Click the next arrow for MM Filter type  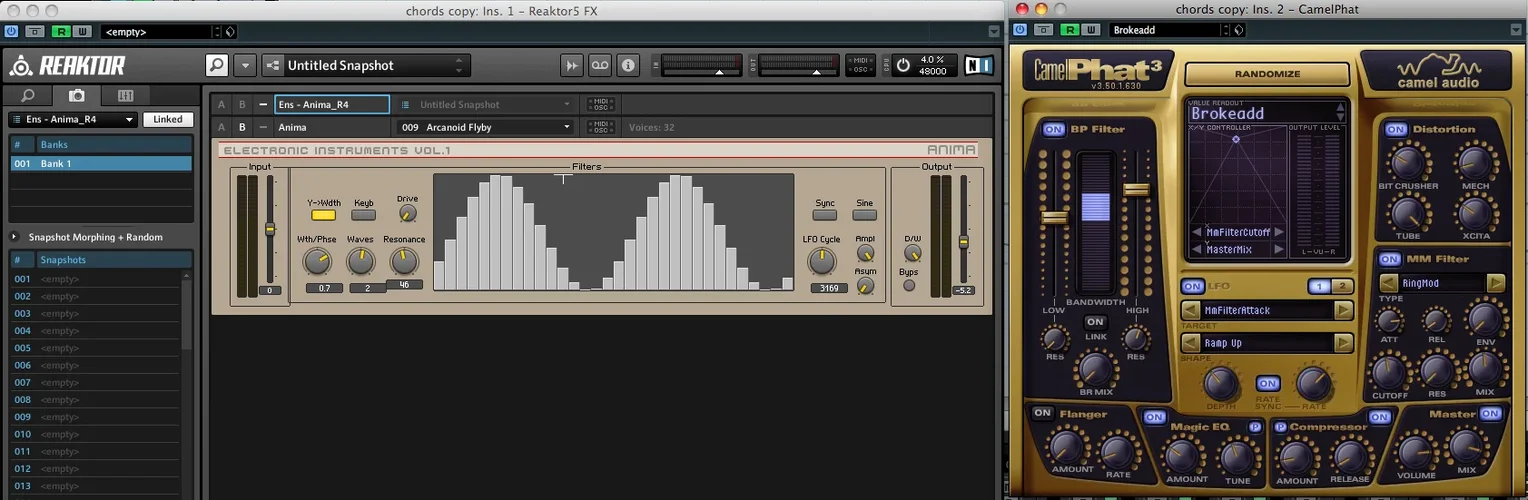[x=1496, y=284]
